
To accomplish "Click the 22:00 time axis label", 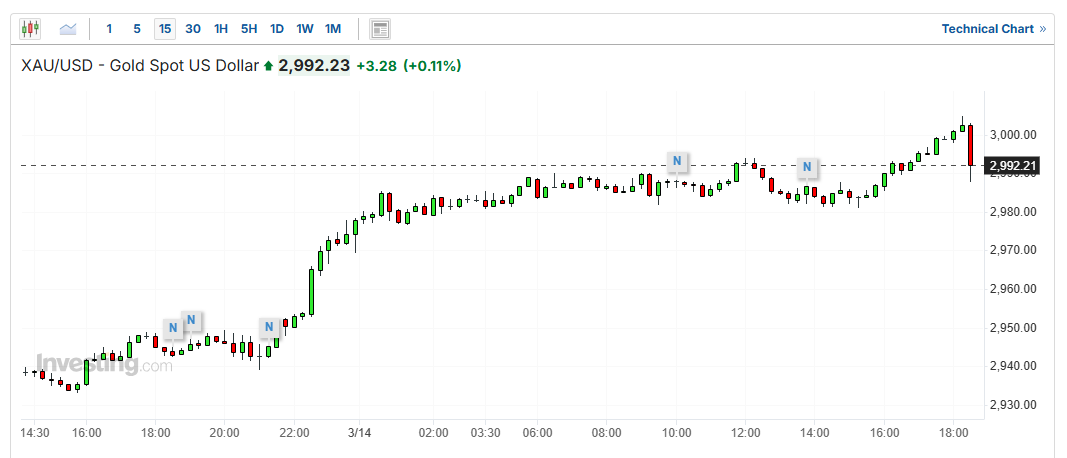I will [295, 433].
